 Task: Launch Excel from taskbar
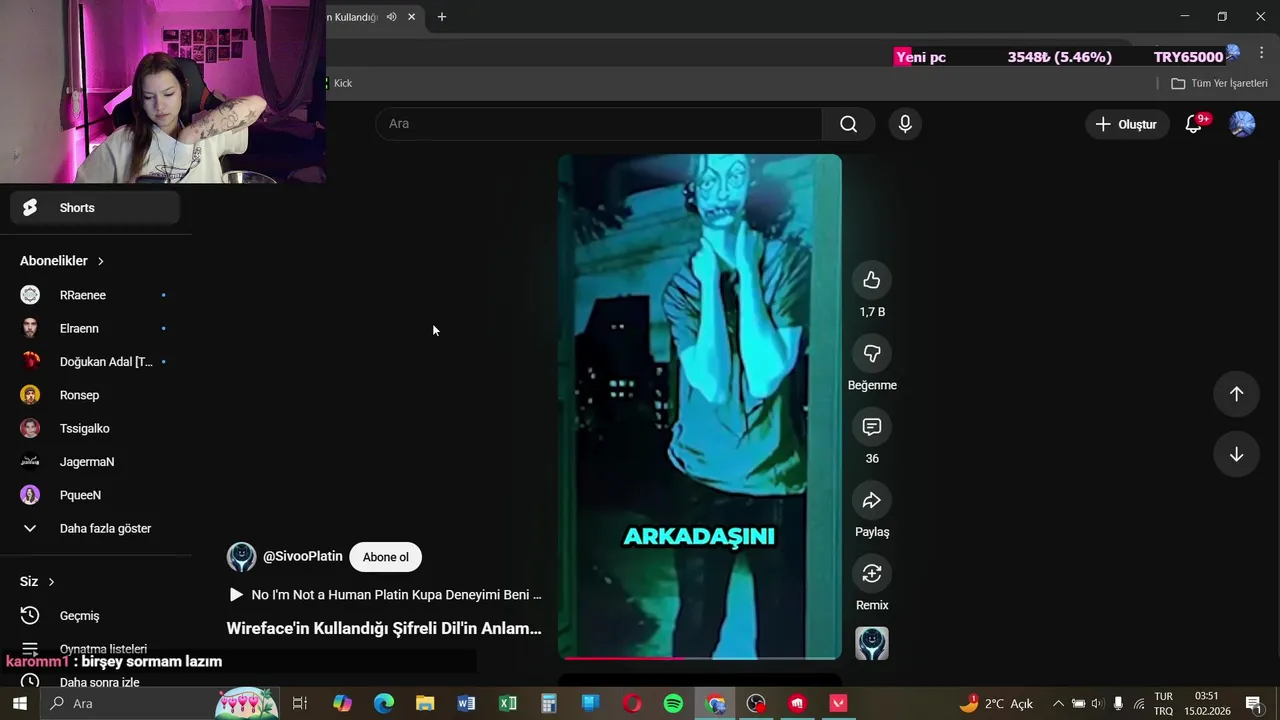click(508, 703)
